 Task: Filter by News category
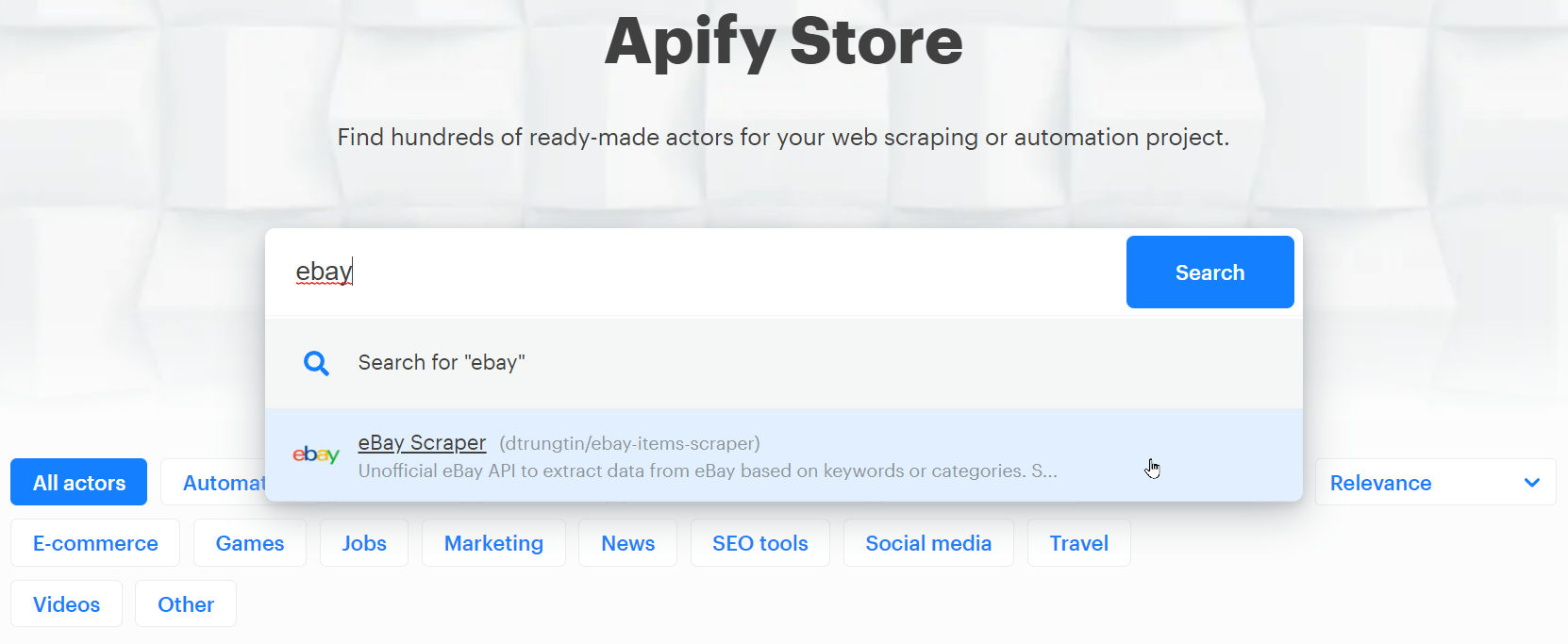click(x=628, y=543)
